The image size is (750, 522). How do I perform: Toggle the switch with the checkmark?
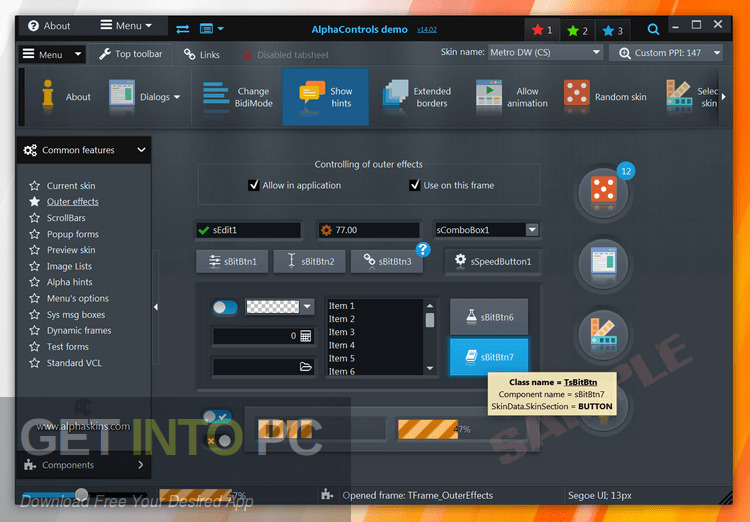pyautogui.click(x=217, y=417)
